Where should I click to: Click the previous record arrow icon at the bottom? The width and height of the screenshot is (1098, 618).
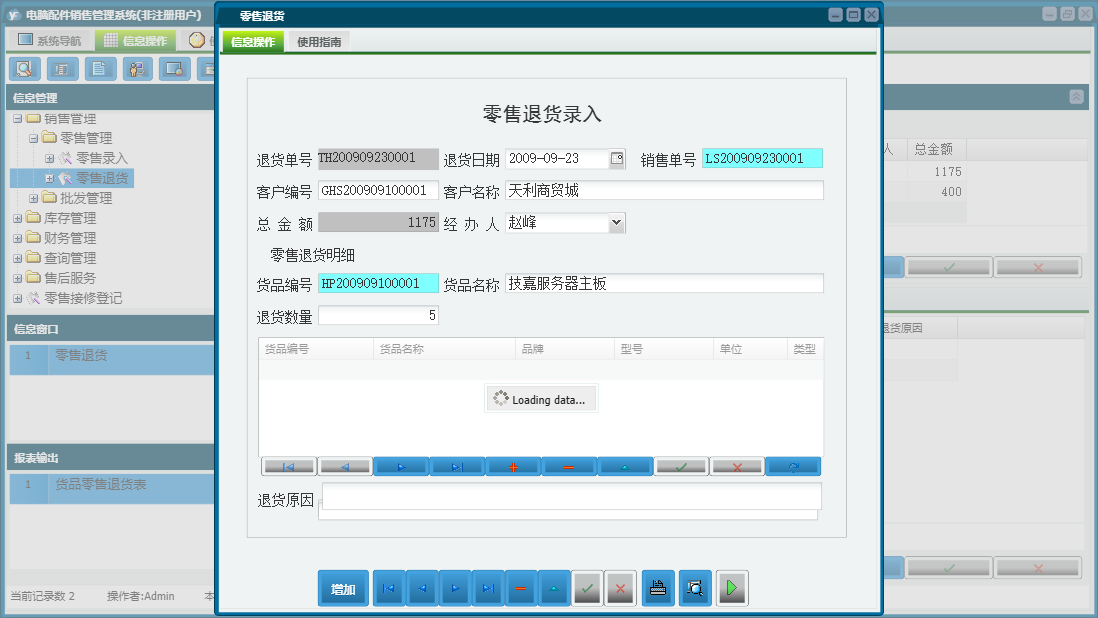pos(421,588)
